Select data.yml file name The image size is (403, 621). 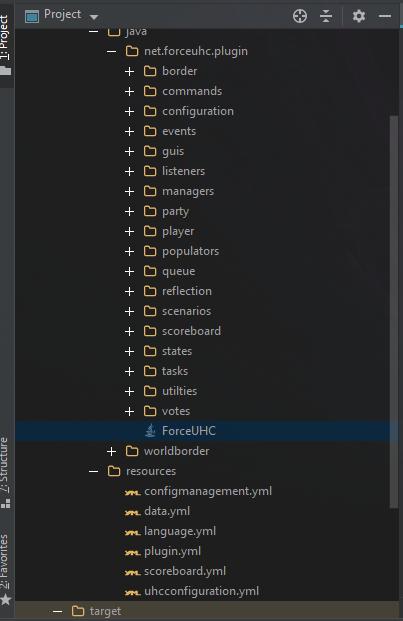167,511
